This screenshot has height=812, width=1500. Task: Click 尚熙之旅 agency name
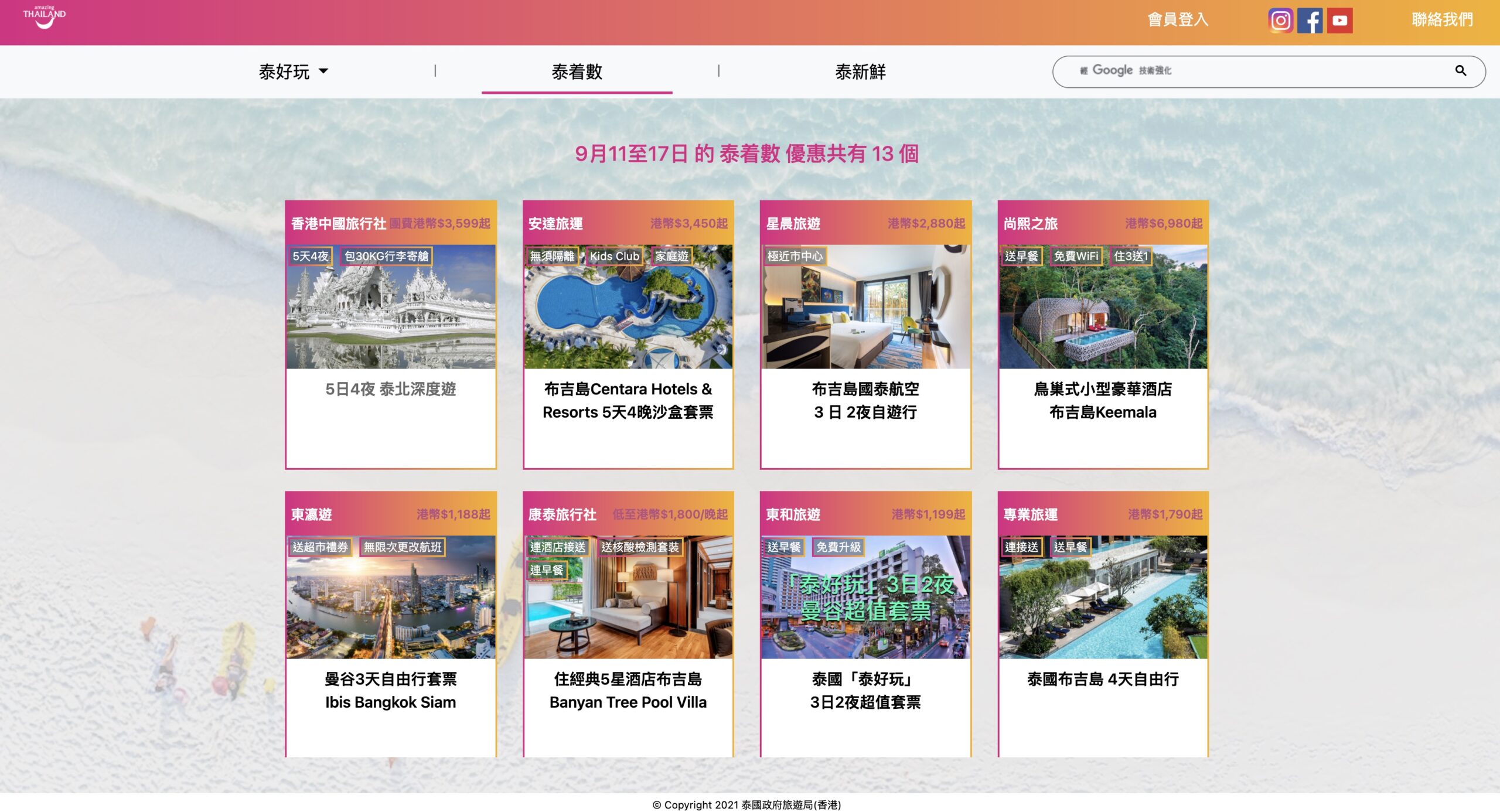click(x=1031, y=224)
